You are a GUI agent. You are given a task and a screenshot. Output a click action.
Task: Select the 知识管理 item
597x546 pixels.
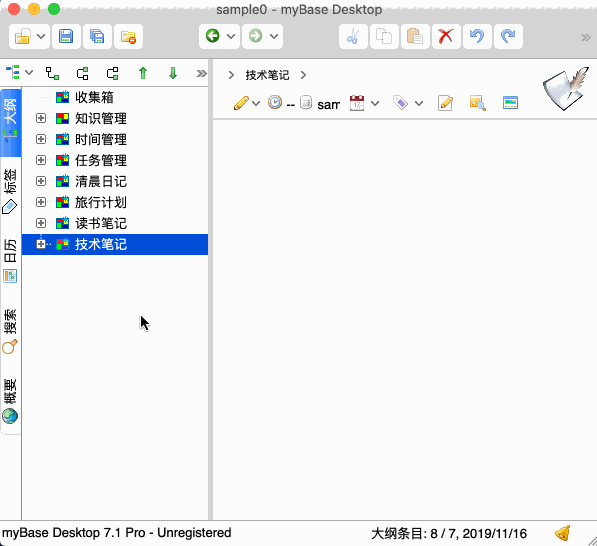point(101,118)
